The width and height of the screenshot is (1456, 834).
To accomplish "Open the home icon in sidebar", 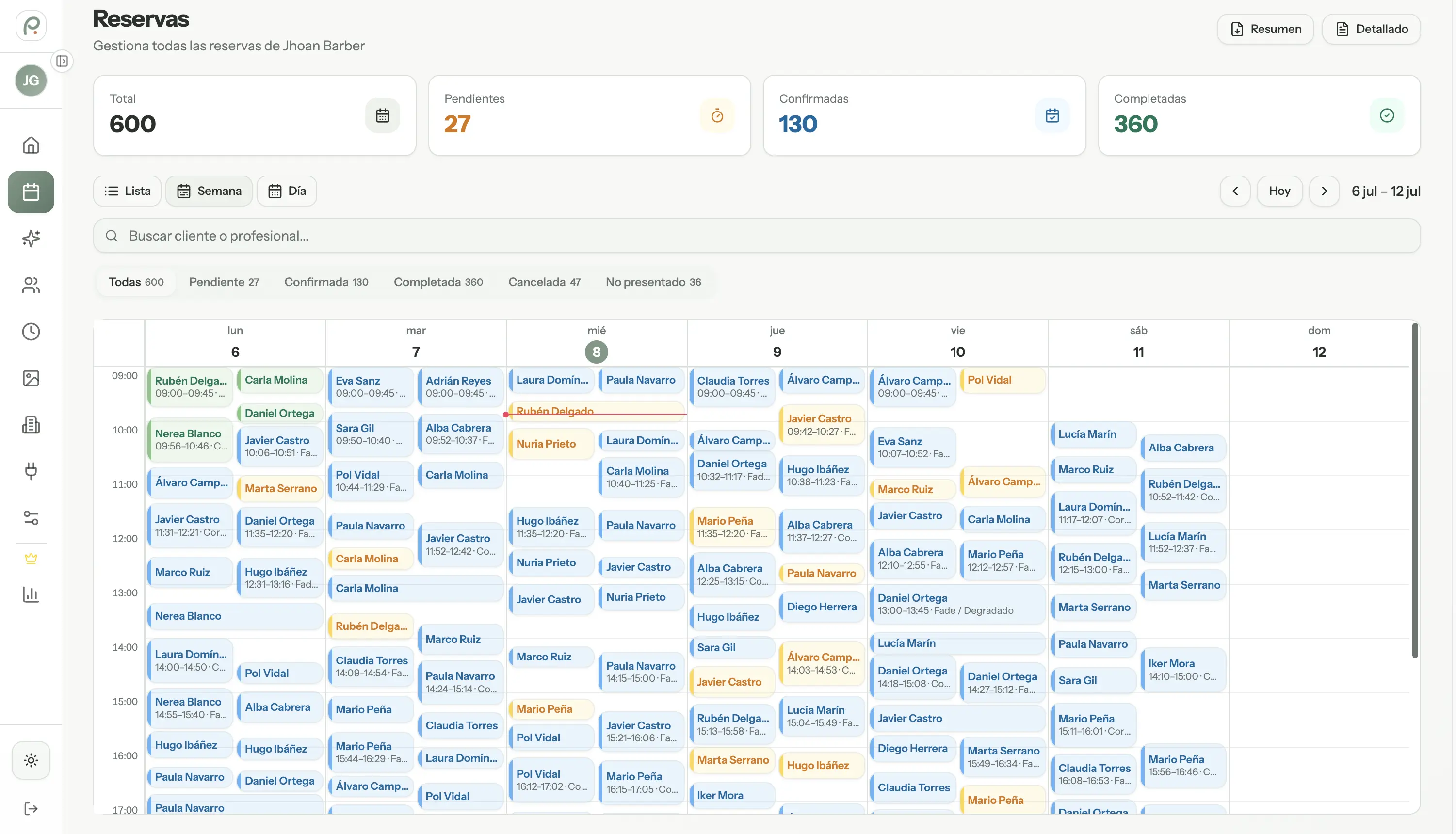I will [31, 145].
